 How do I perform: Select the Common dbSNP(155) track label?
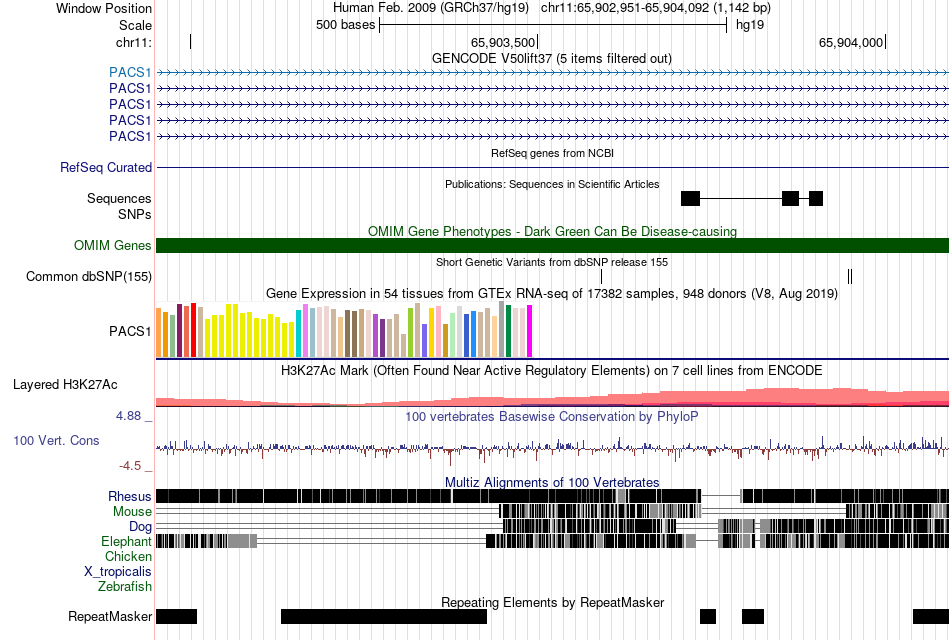(x=88, y=276)
